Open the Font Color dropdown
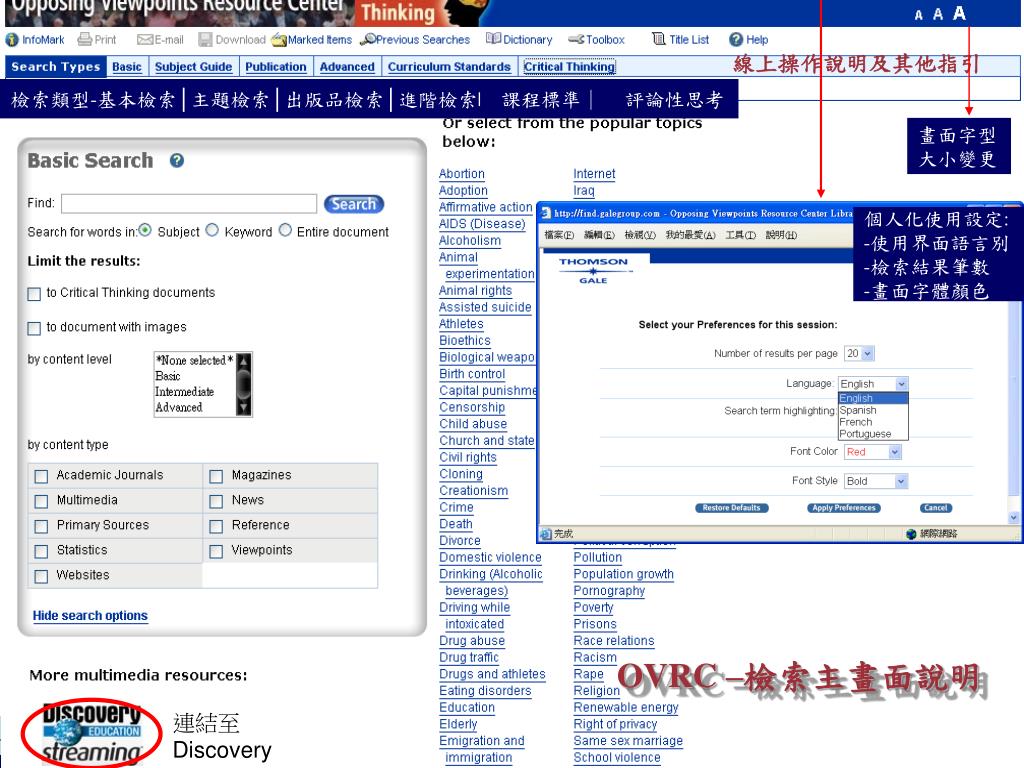The width and height of the screenshot is (1024, 768). 872,452
